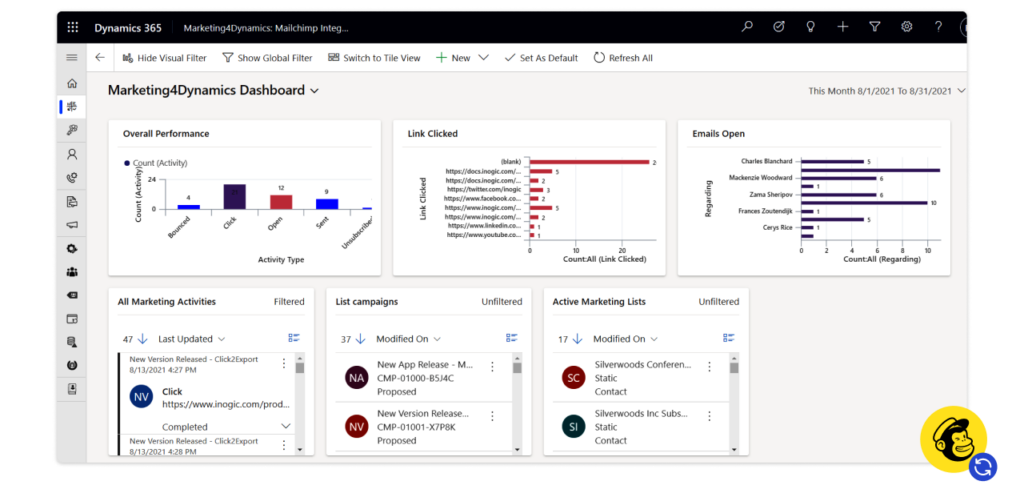This screenshot has width=1024, height=488.
Task: Click the Click bar in Overall Performance
Action: 235,197
